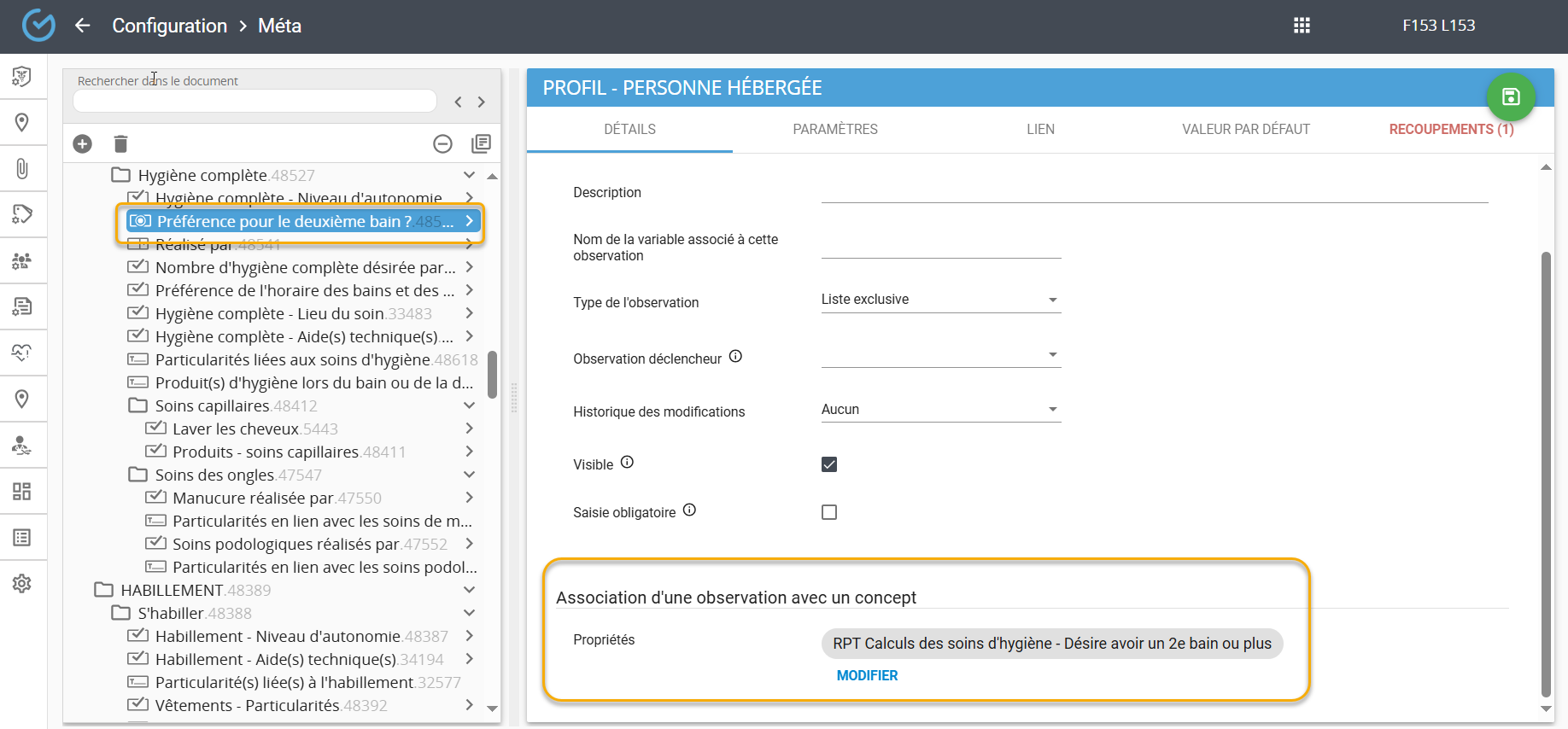Delete selected item with trash icon

(x=120, y=144)
